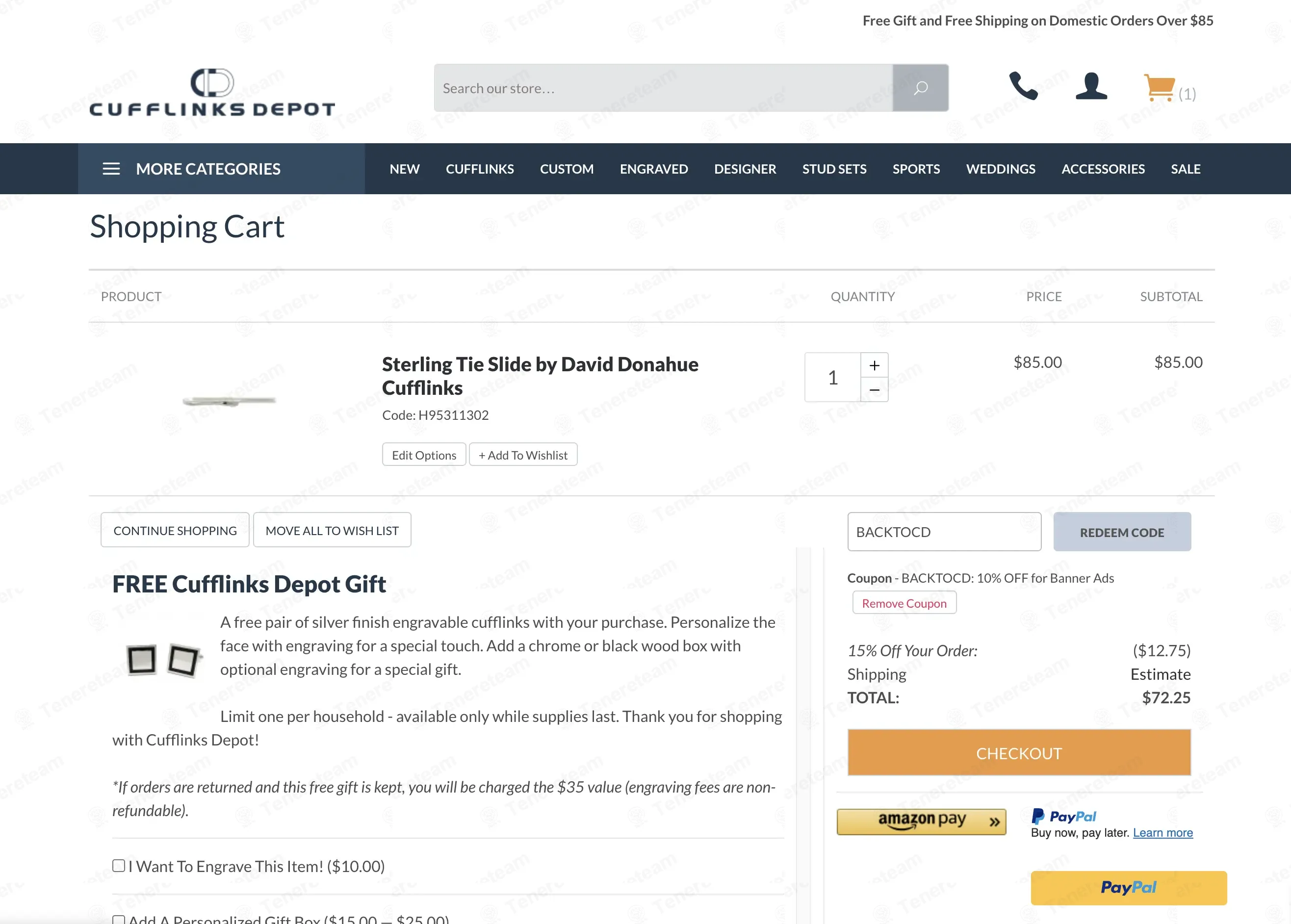Image resolution: width=1291 pixels, height=924 pixels.
Task: Focus the store search field
Action: 664,88
